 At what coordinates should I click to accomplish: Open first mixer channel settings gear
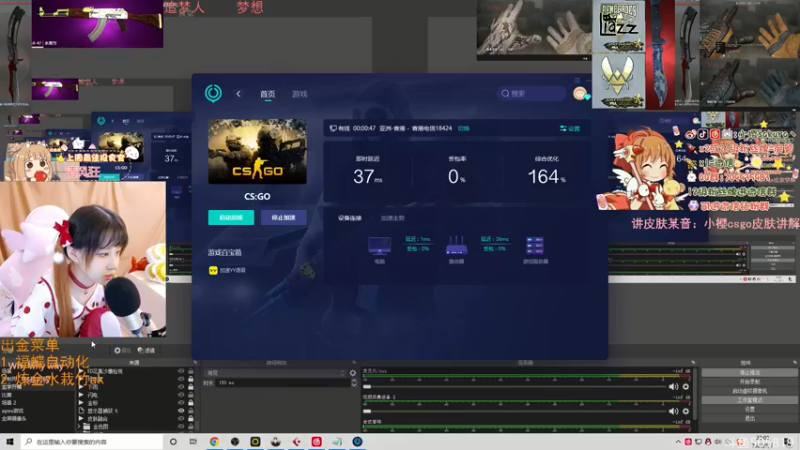(686, 387)
